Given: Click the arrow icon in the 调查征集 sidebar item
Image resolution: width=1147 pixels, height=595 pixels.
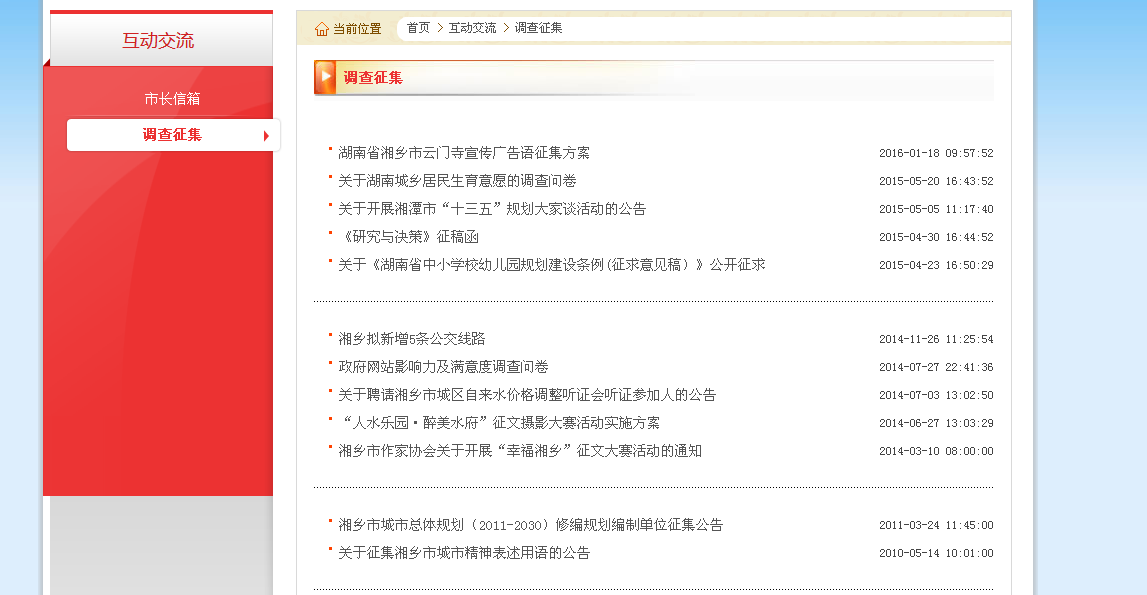Looking at the screenshot, I should (265, 135).
